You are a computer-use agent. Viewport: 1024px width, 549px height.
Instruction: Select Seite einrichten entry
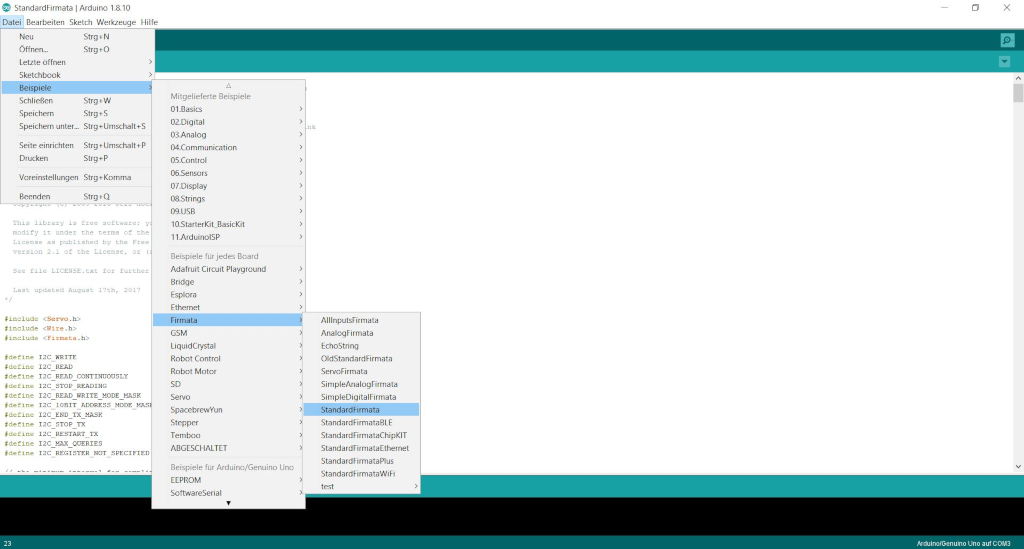click(77, 145)
